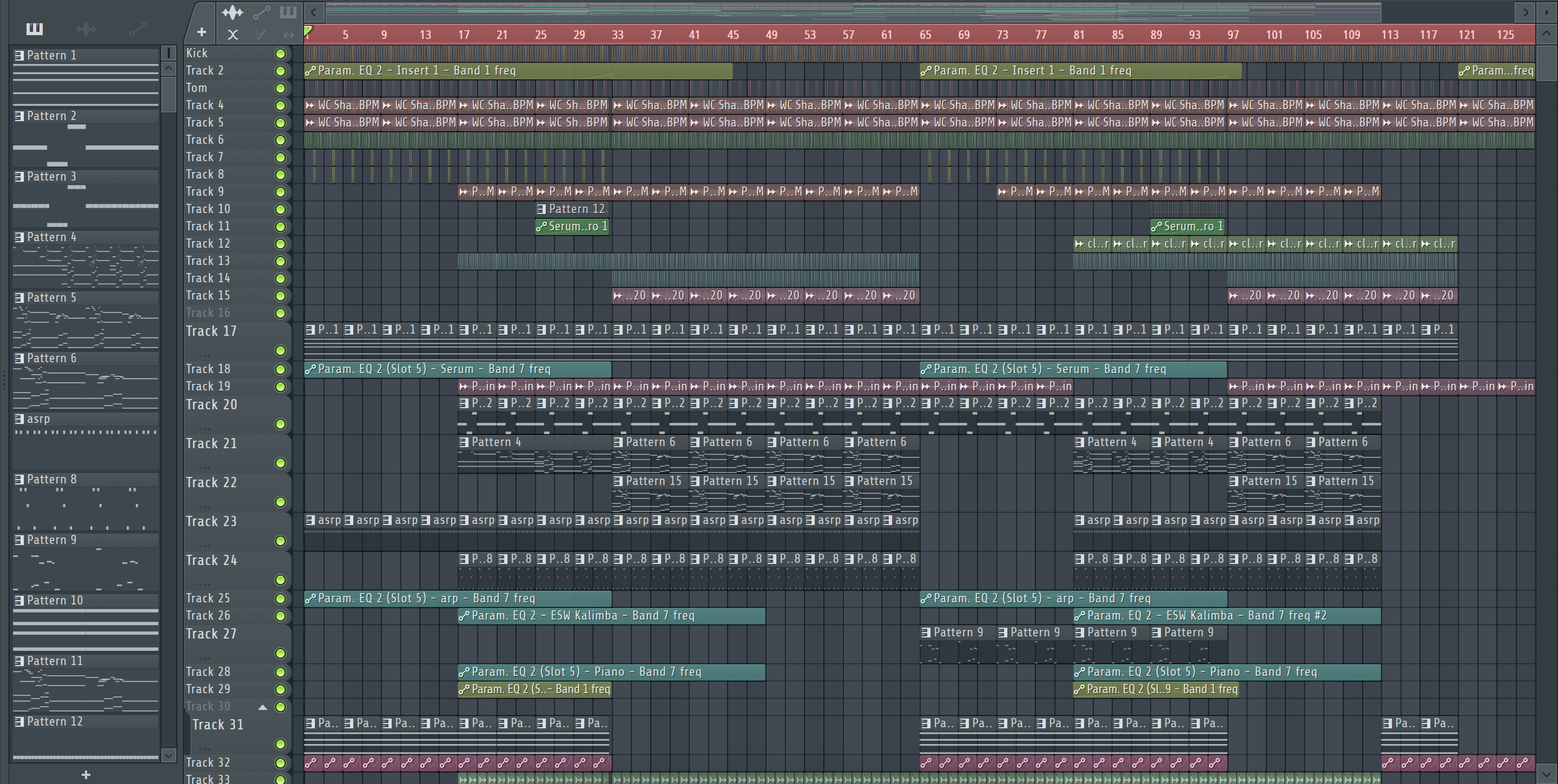Click the dimmed curve icon beside the X
Viewport: 1558px width, 784px height.
[x=261, y=35]
